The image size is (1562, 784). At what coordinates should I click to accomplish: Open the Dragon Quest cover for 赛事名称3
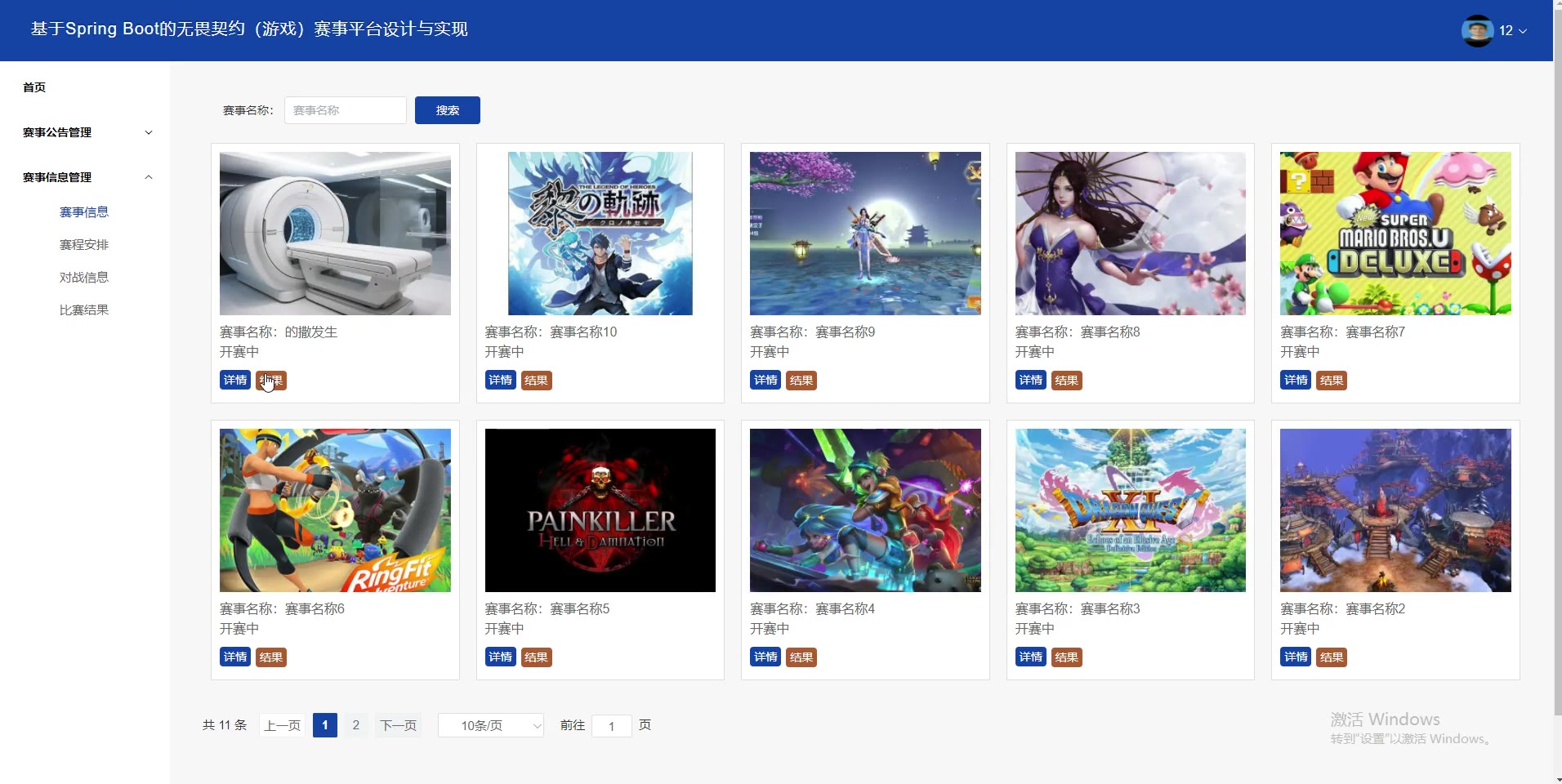[x=1131, y=510]
